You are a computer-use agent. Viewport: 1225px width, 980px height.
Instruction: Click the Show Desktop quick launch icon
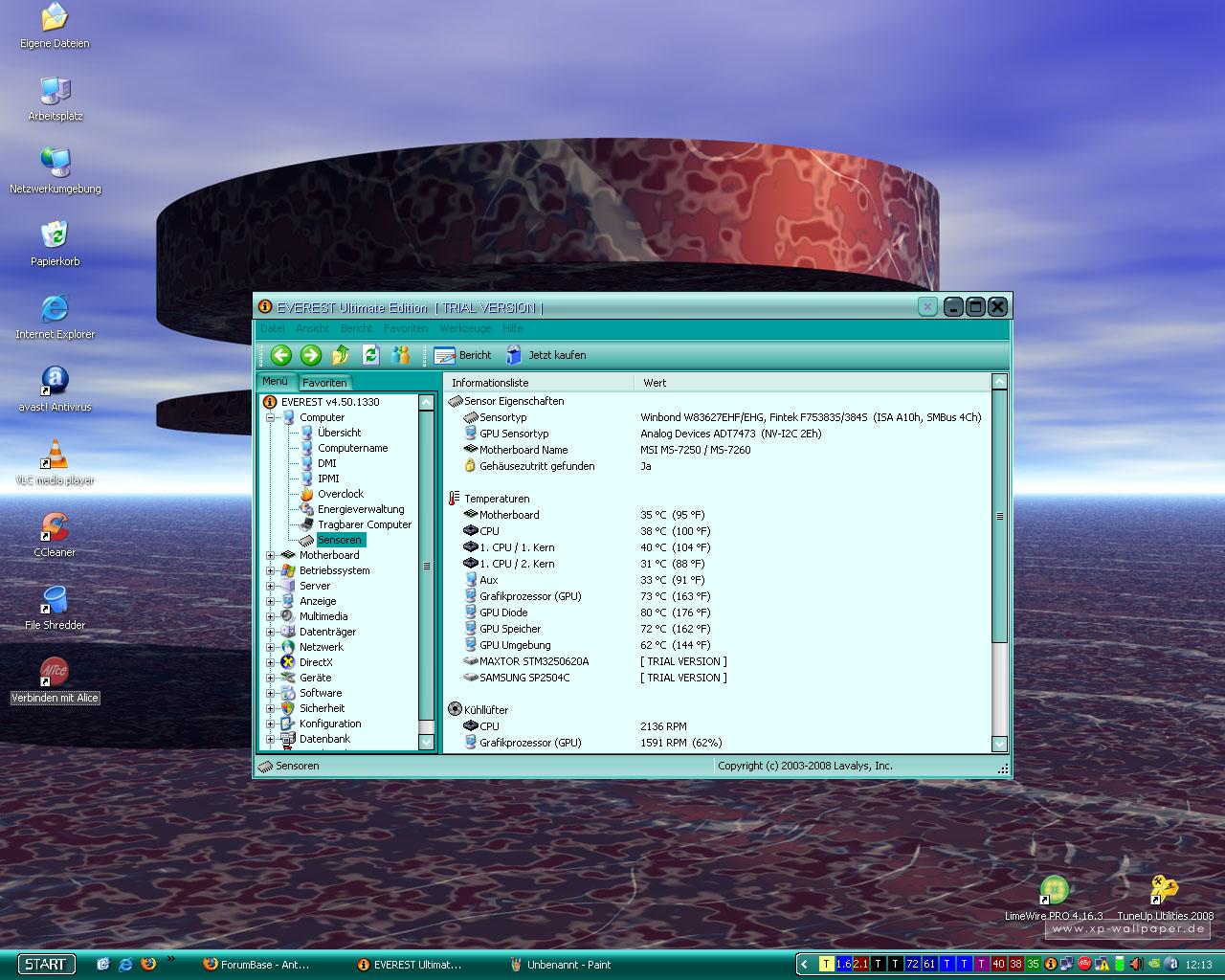103,964
